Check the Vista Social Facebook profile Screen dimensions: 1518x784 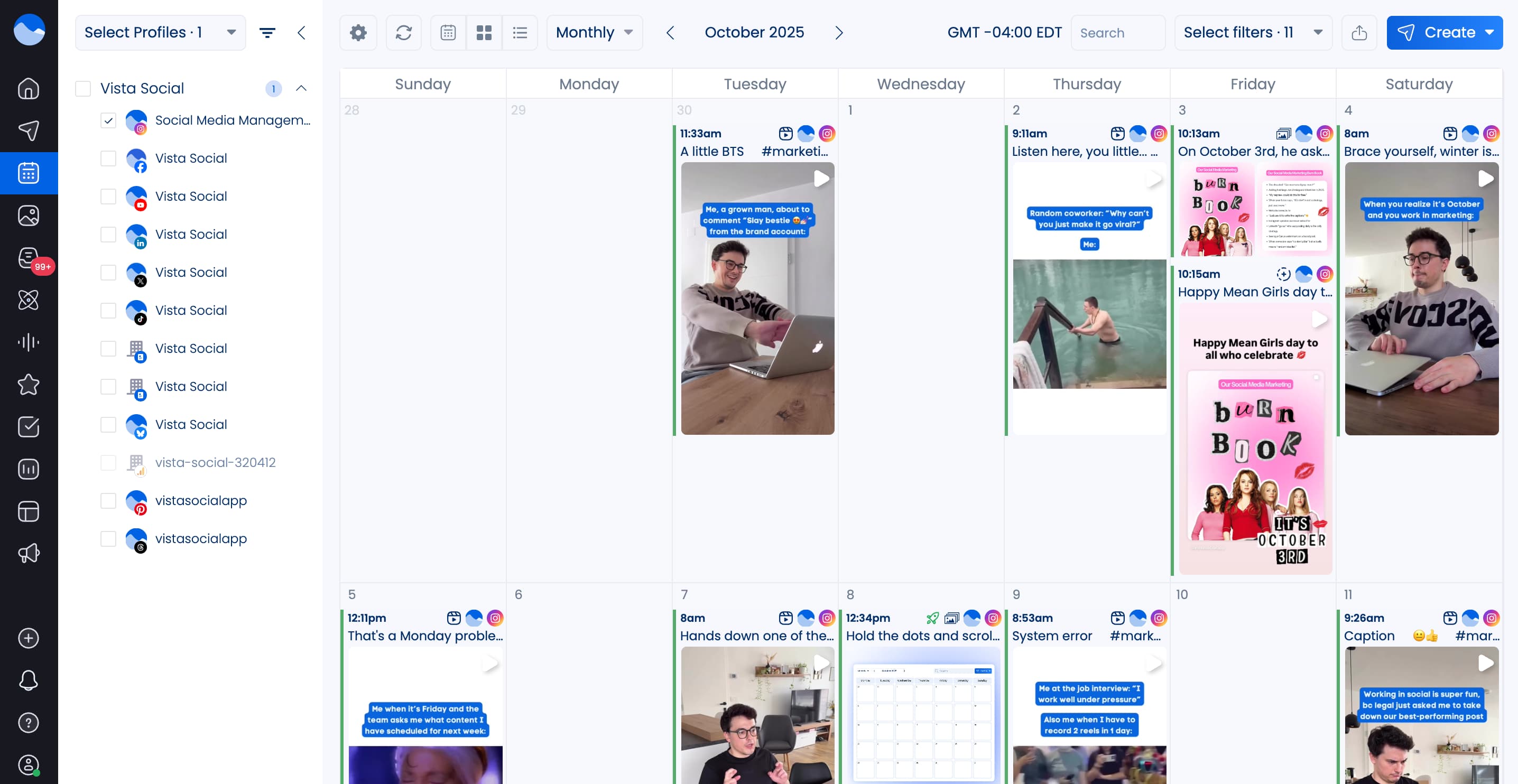[x=108, y=158]
